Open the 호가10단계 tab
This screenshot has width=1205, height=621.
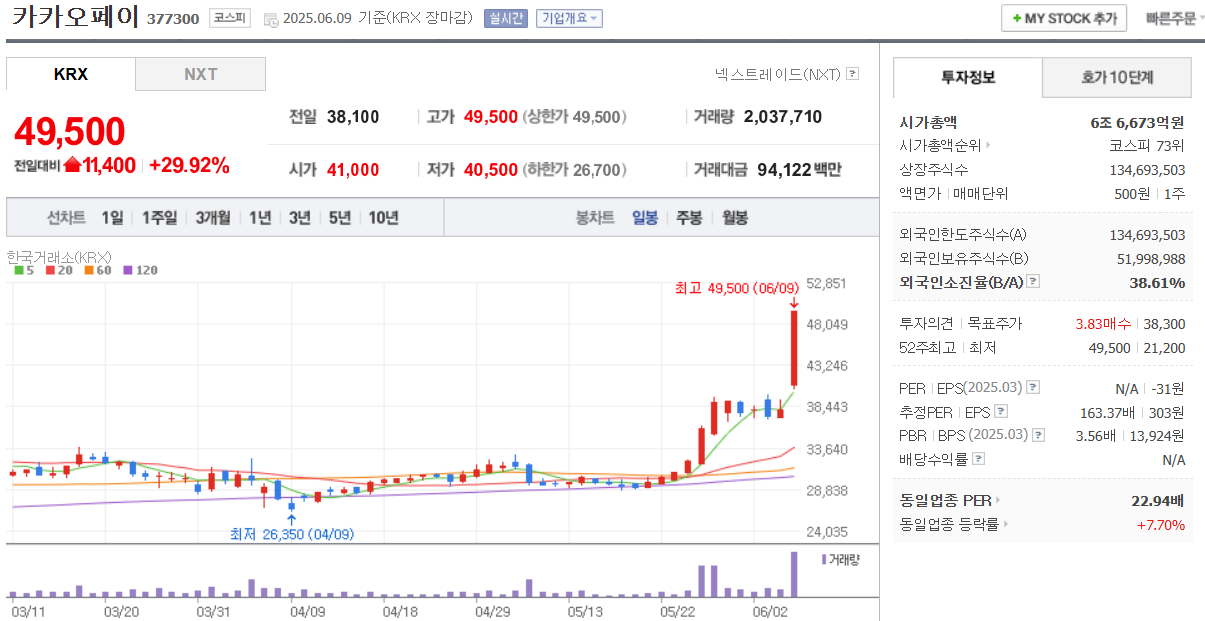tap(1117, 77)
